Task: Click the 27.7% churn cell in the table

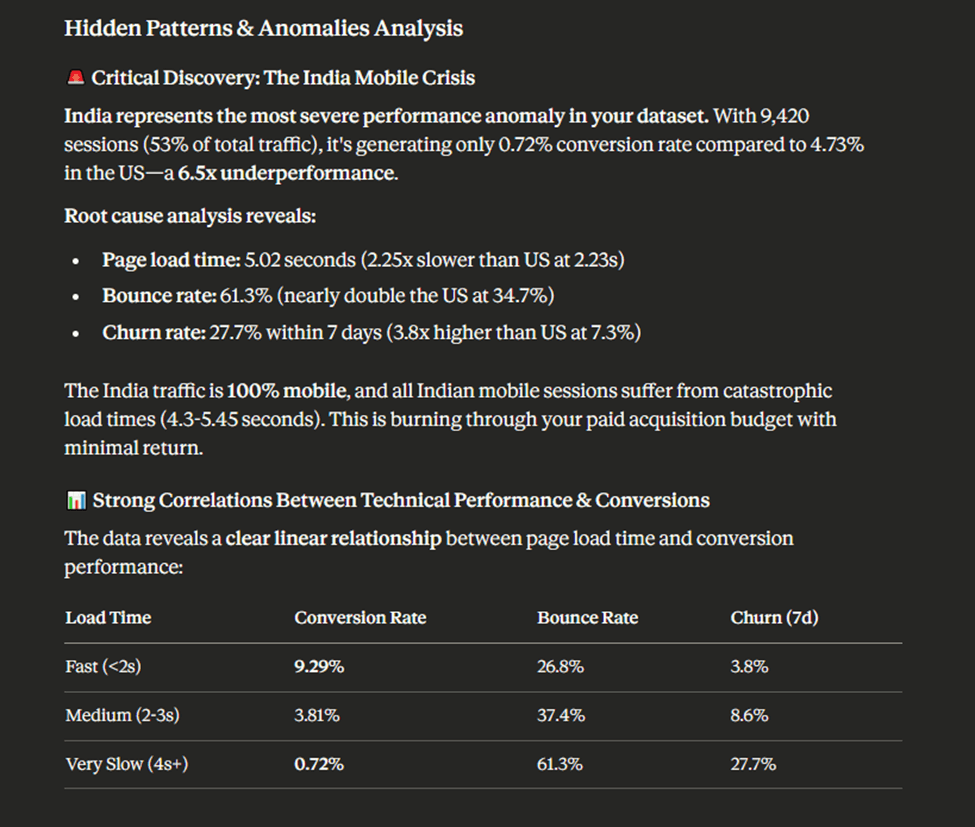Action: 753,765
